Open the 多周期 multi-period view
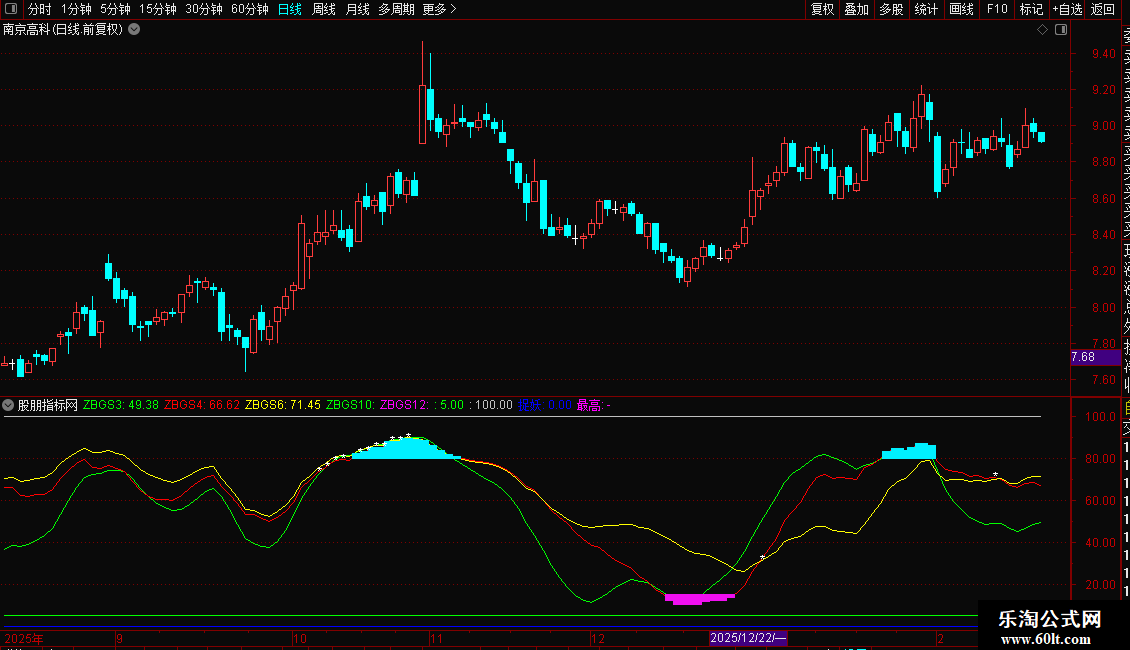 tap(397, 9)
